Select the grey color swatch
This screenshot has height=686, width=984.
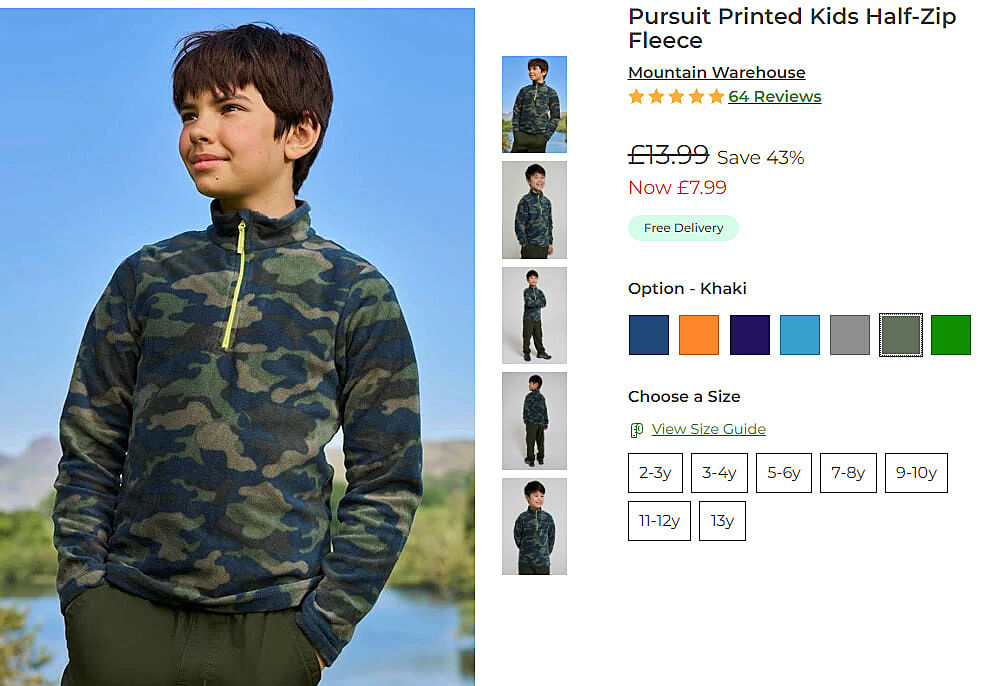pos(850,335)
